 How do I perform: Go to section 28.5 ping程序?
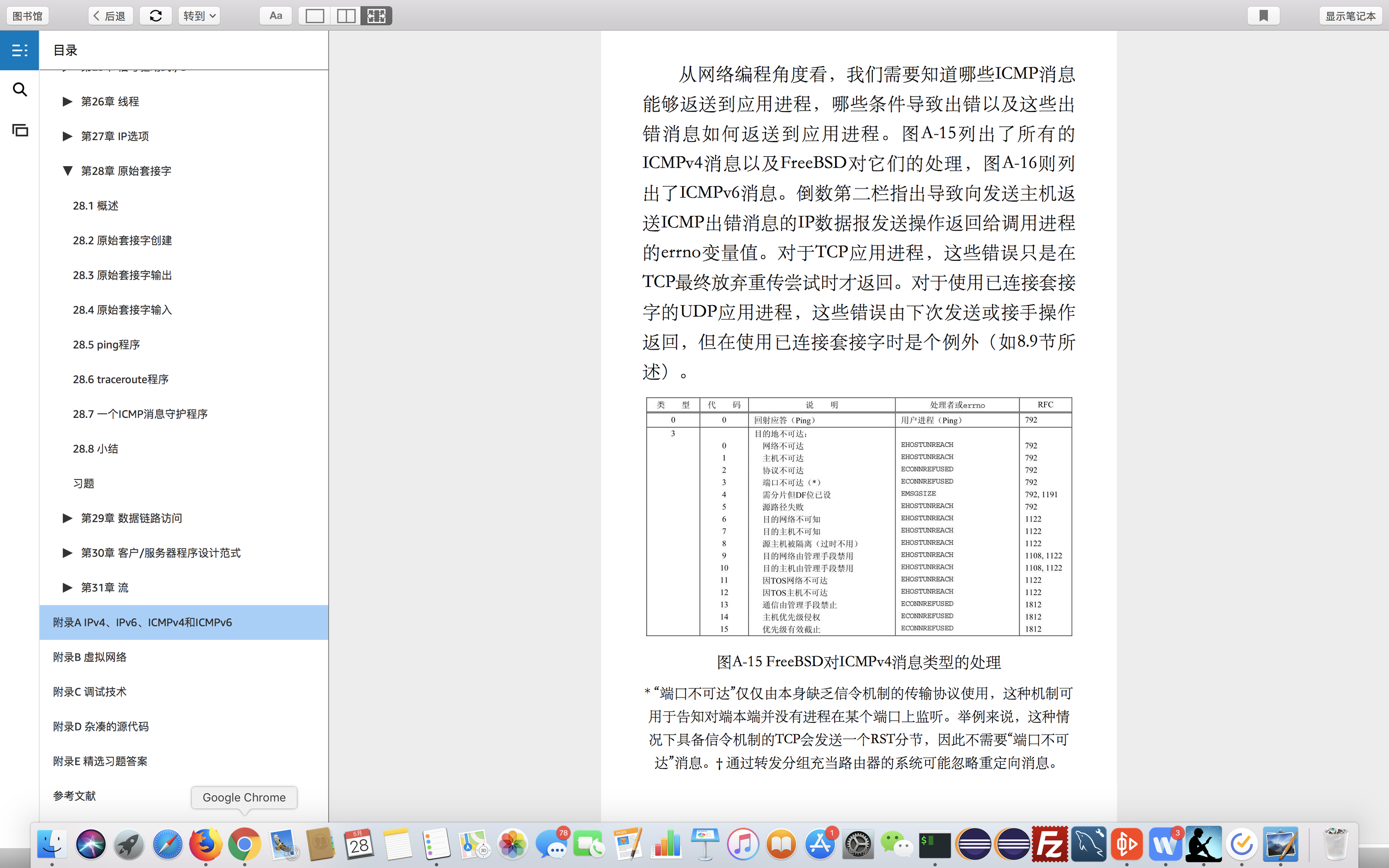point(106,344)
